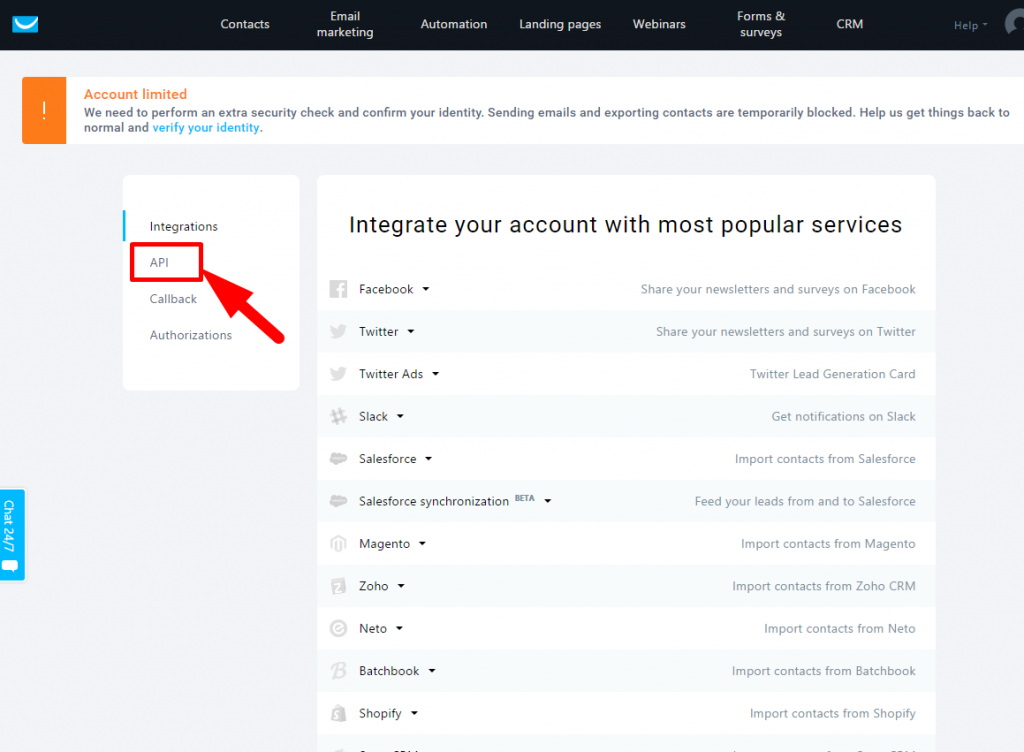The height and width of the screenshot is (752, 1024).
Task: Expand the Neto dropdown arrow
Action: click(x=399, y=629)
